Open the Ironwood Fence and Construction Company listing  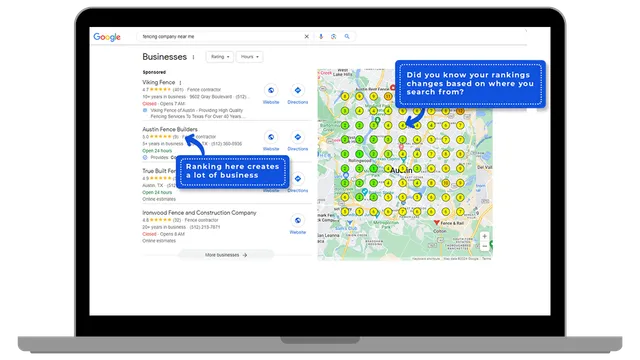tap(199, 213)
